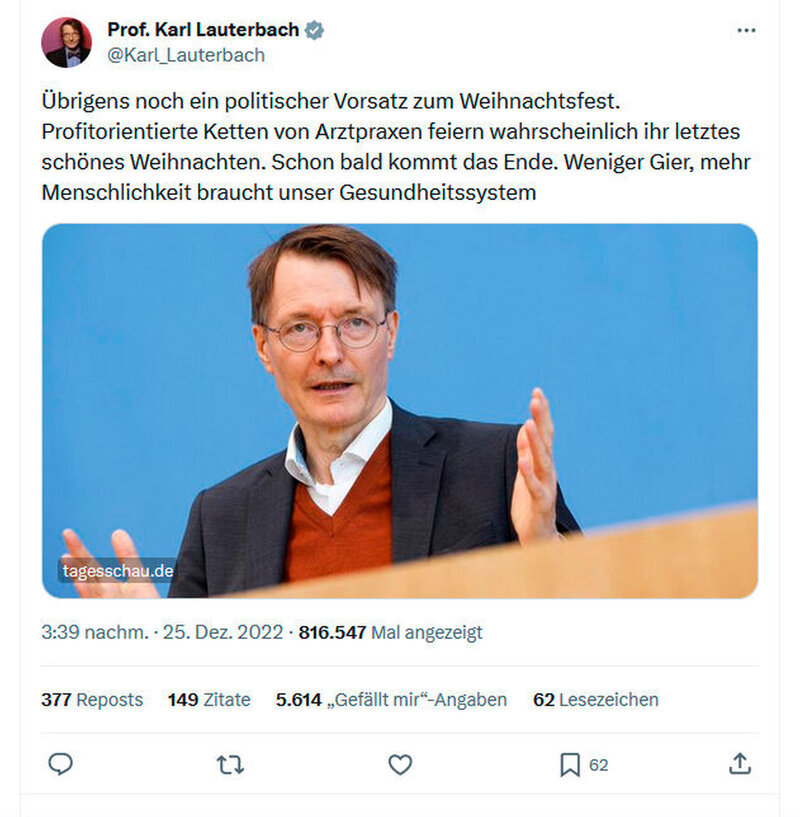This screenshot has height=817, width=800.
Task: Bookmark the tweet using the bookmark icon
Action: coord(570,765)
